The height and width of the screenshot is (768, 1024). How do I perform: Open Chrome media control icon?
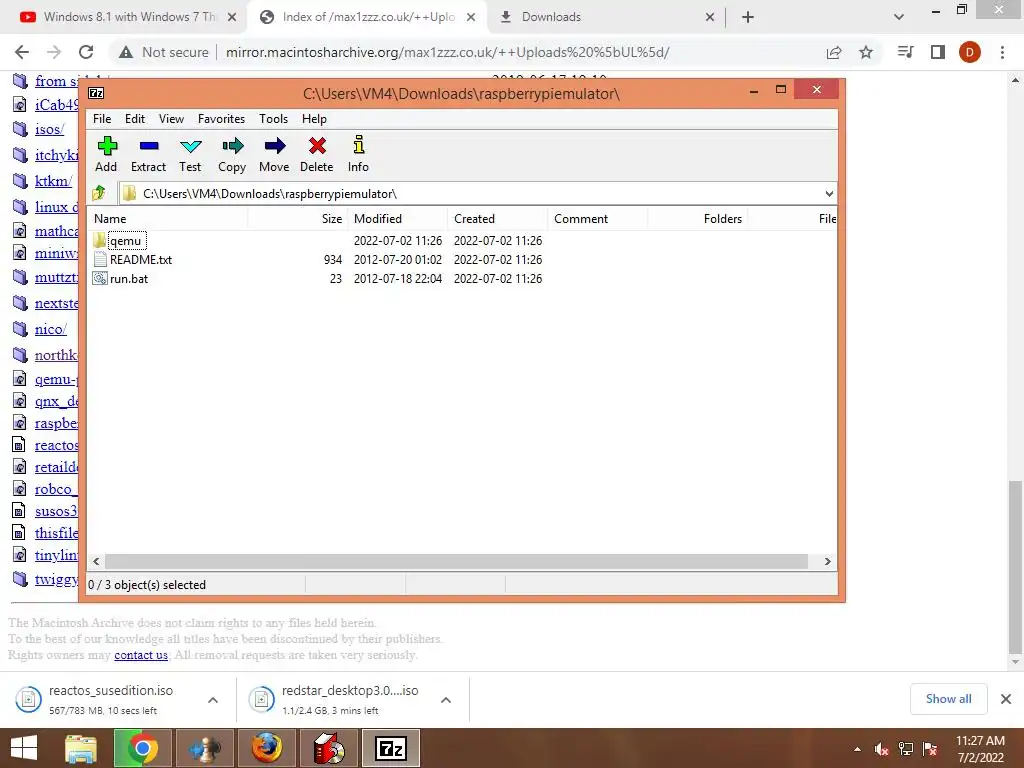pyautogui.click(x=905, y=52)
